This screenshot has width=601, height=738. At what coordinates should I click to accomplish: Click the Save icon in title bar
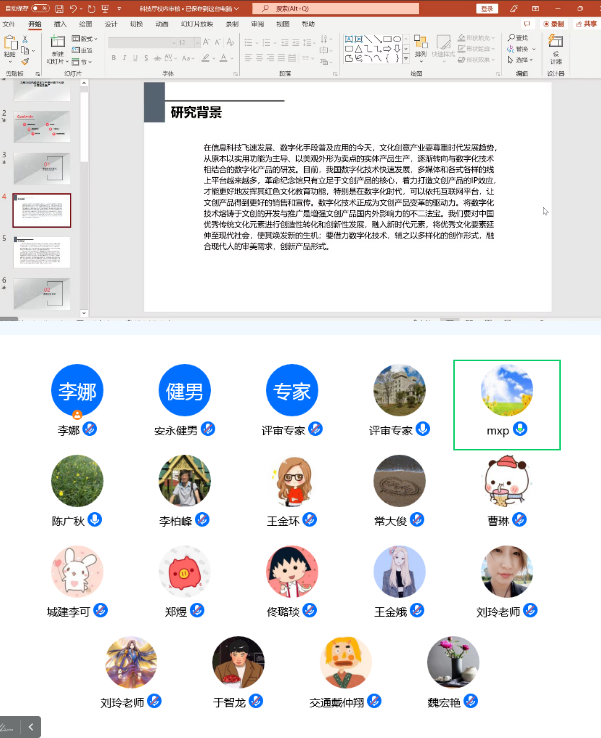tap(60, 8)
